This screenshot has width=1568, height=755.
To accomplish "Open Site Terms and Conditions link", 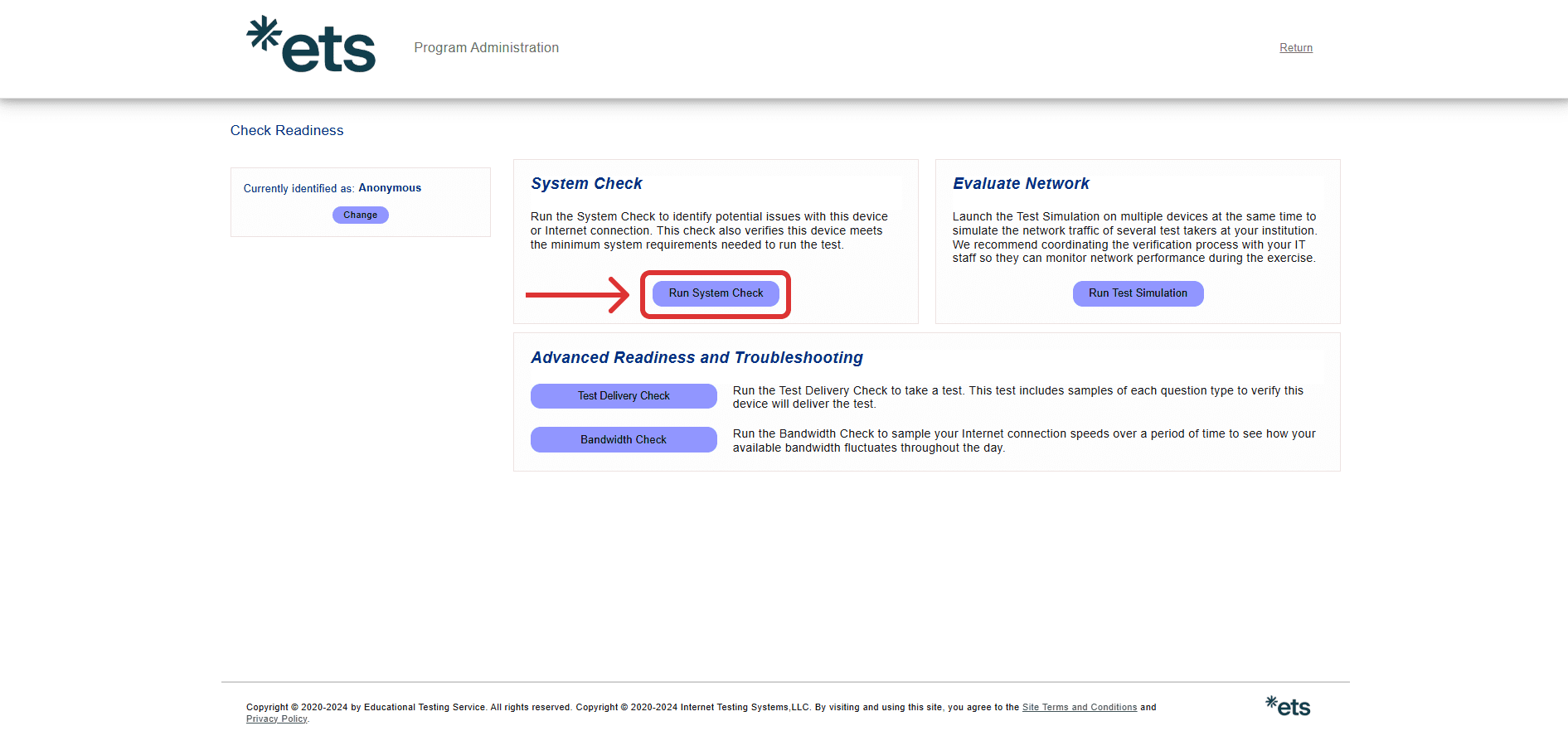I will (x=1079, y=708).
